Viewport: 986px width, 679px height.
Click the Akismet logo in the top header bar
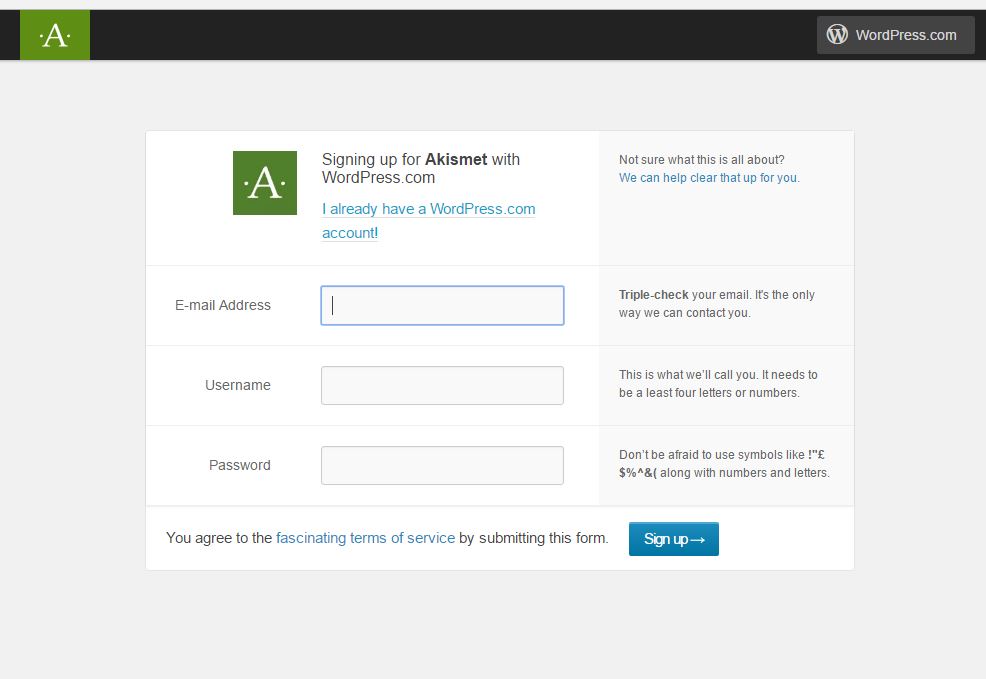tap(54, 35)
